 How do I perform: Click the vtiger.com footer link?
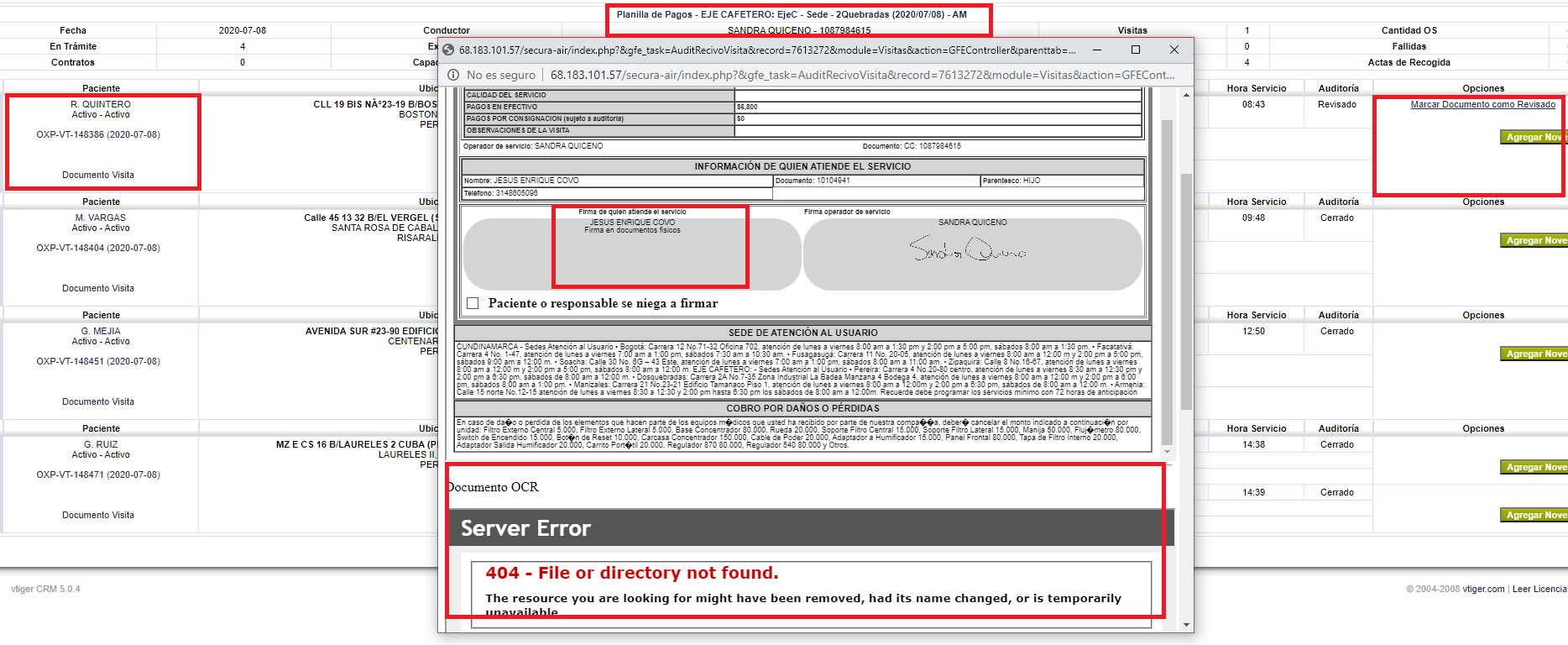pos(1483,589)
